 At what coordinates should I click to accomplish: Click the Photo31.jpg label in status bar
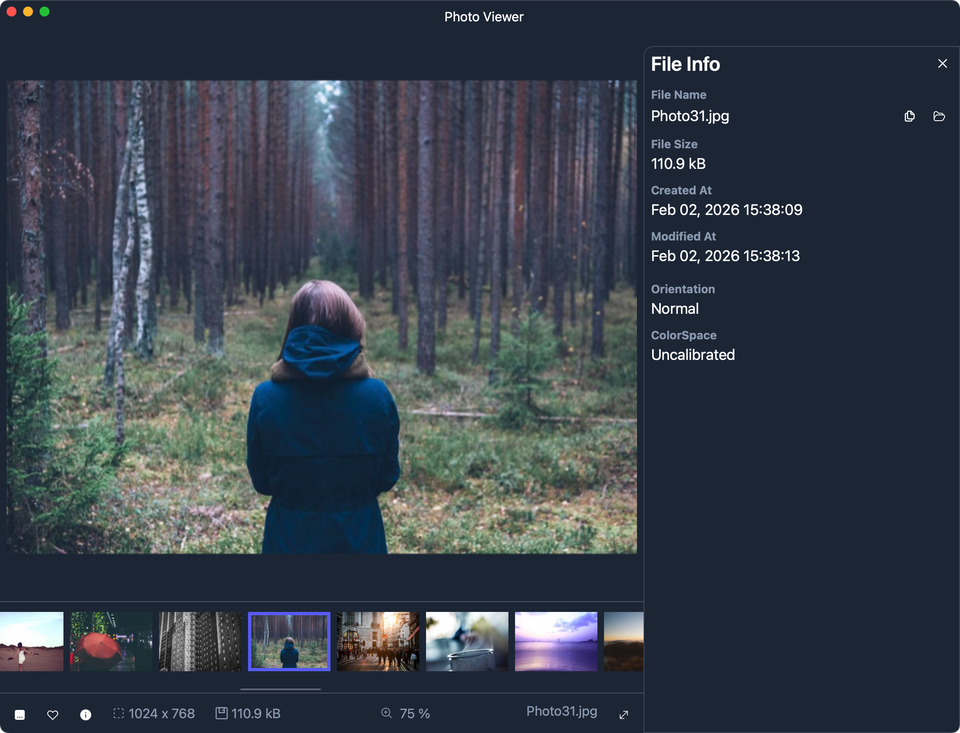pyautogui.click(x=561, y=711)
